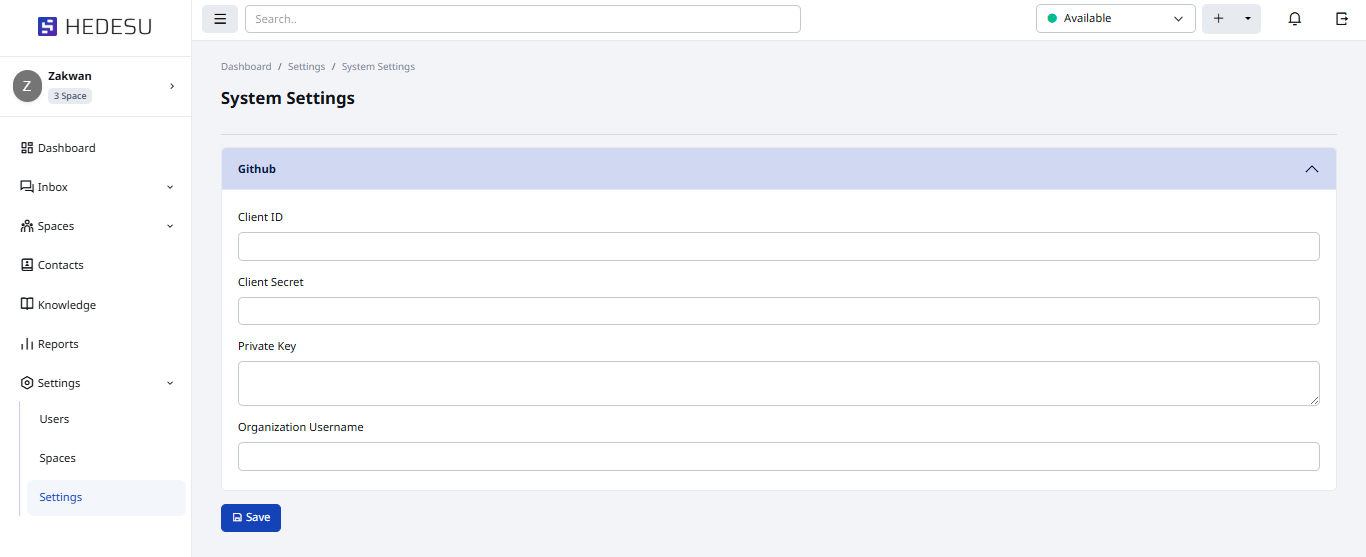Open the Available status dropdown

(1115, 19)
